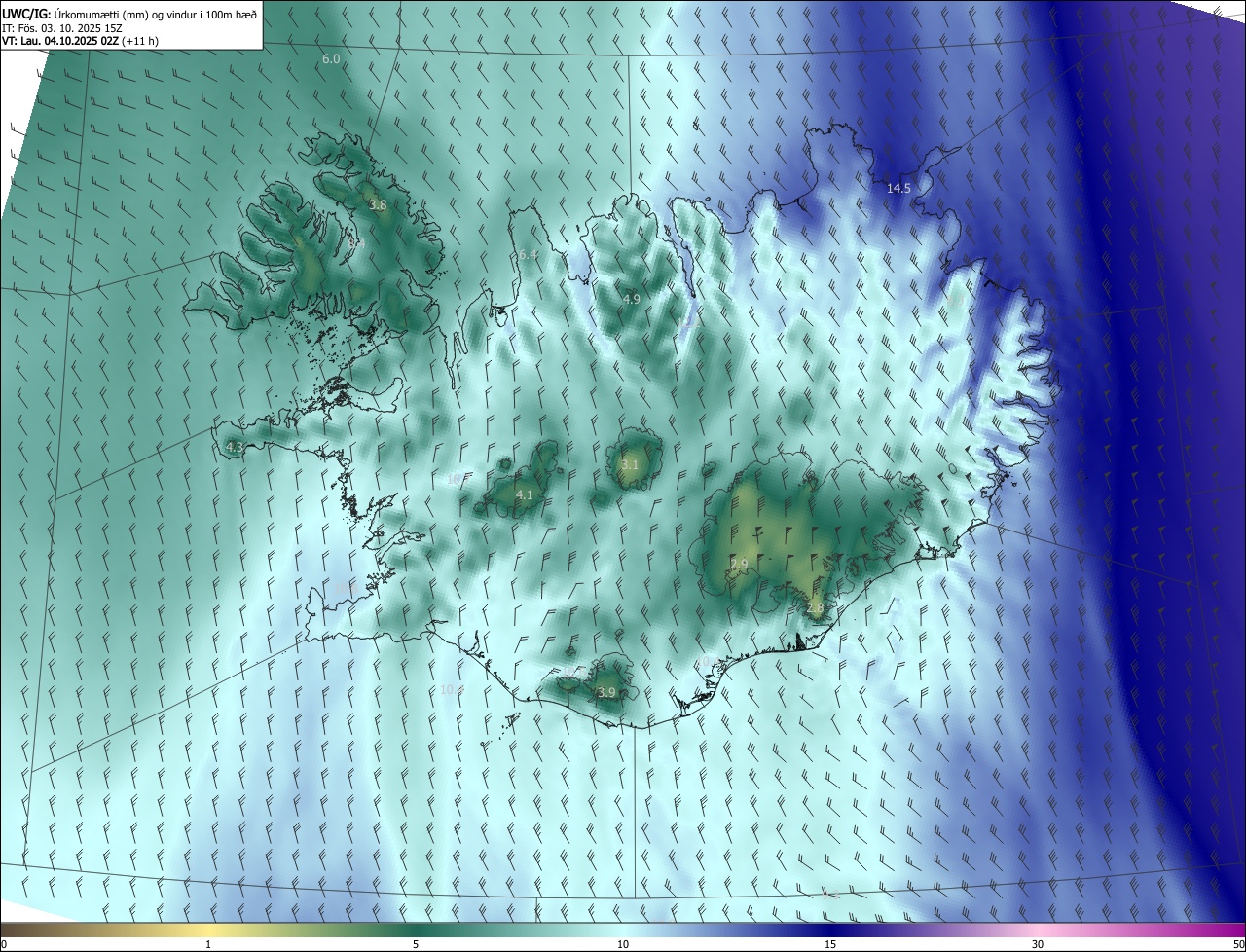Click the 14.5 value label in the northeast
1246x952 pixels.
pos(898,188)
